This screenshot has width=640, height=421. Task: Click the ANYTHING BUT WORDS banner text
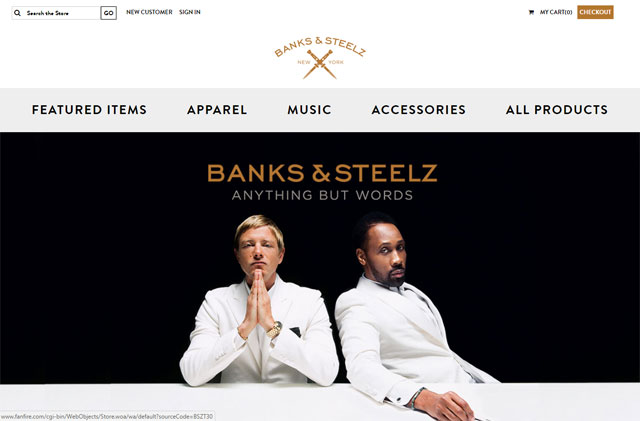(x=322, y=195)
